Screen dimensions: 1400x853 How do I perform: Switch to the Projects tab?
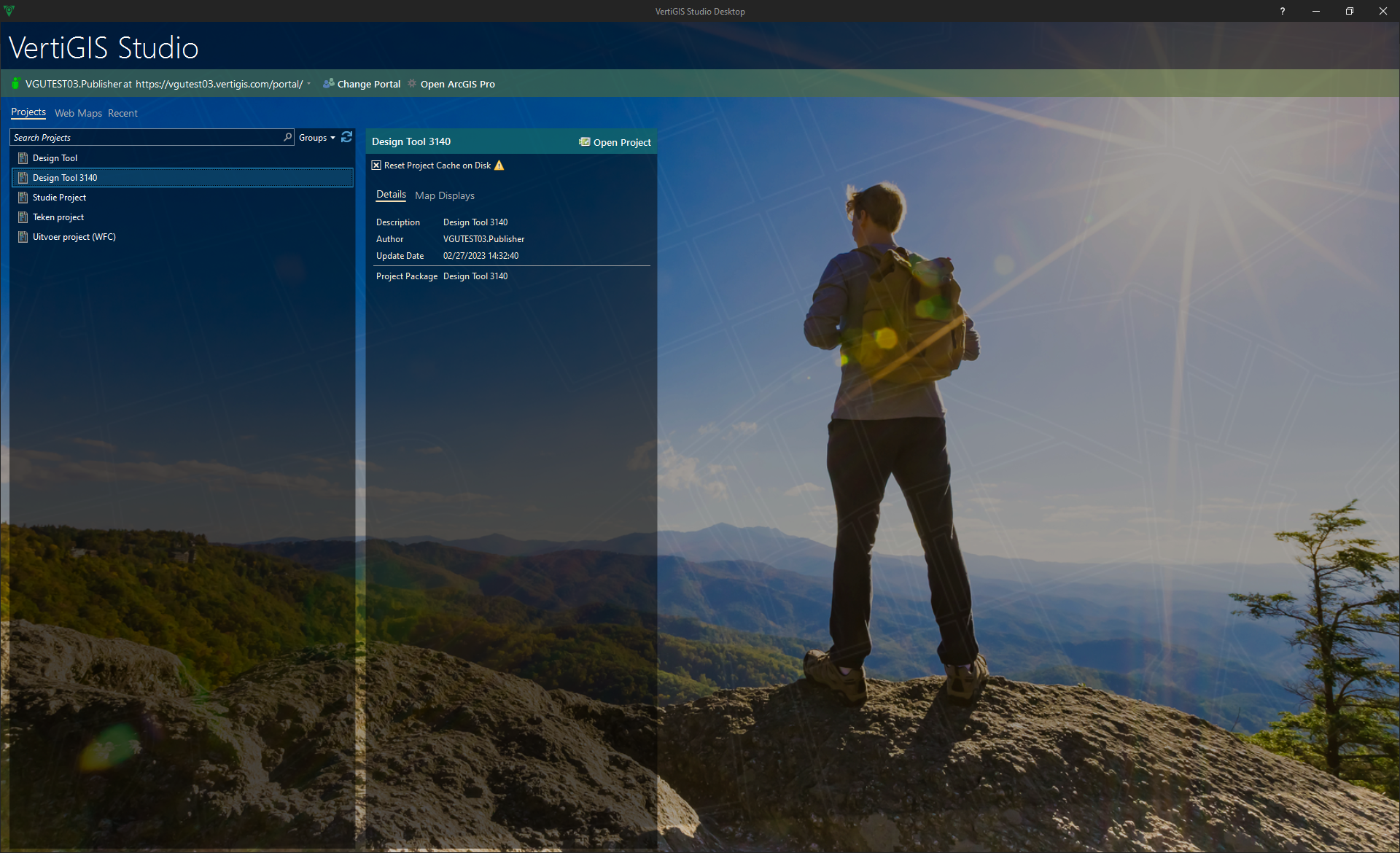pyautogui.click(x=28, y=112)
